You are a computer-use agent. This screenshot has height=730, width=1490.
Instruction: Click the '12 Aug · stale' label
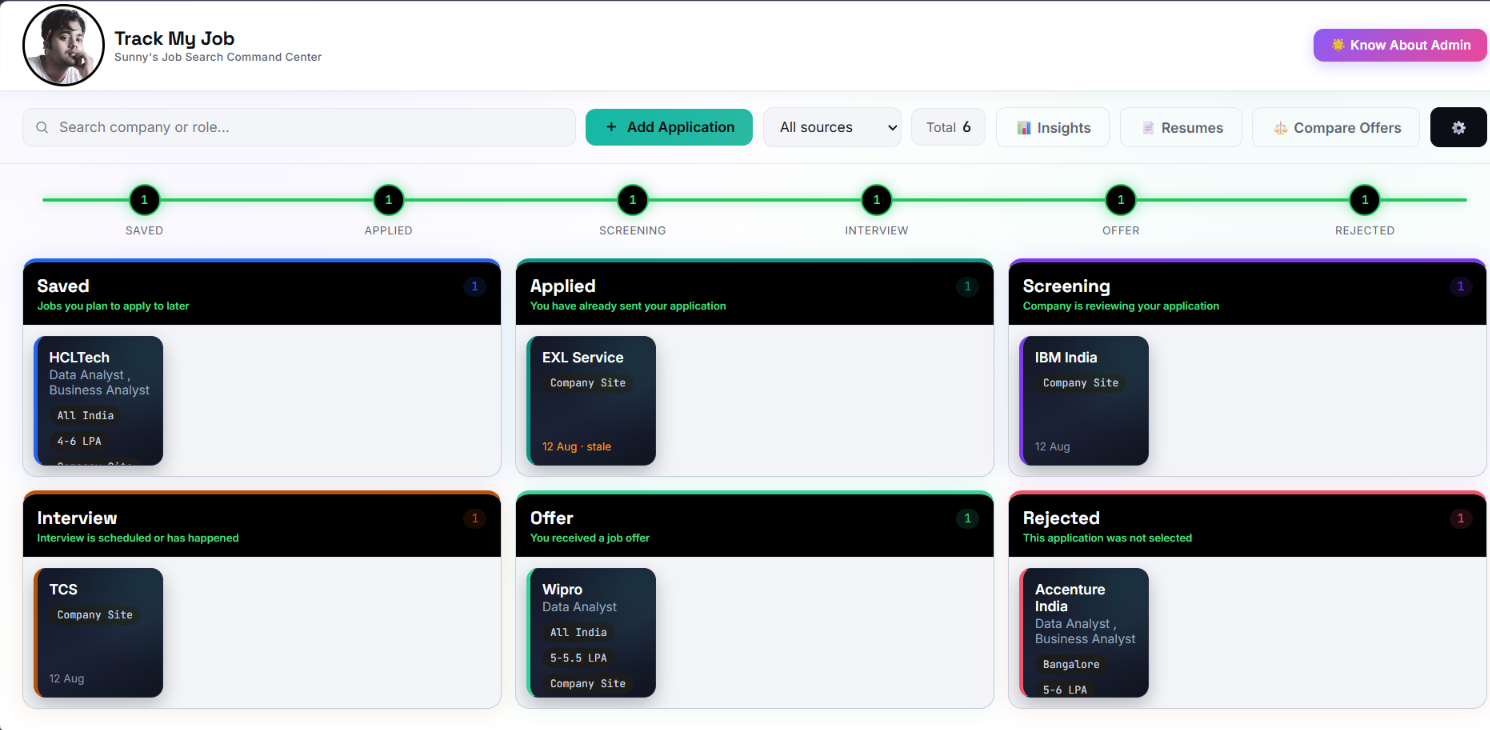click(x=576, y=447)
